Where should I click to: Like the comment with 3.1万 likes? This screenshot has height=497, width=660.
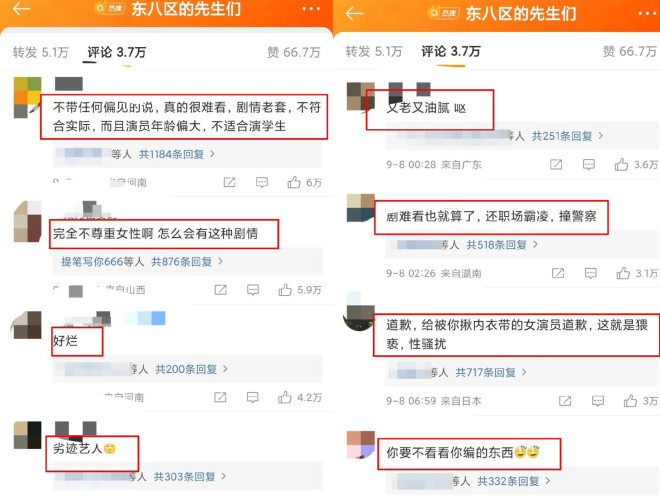623,274
